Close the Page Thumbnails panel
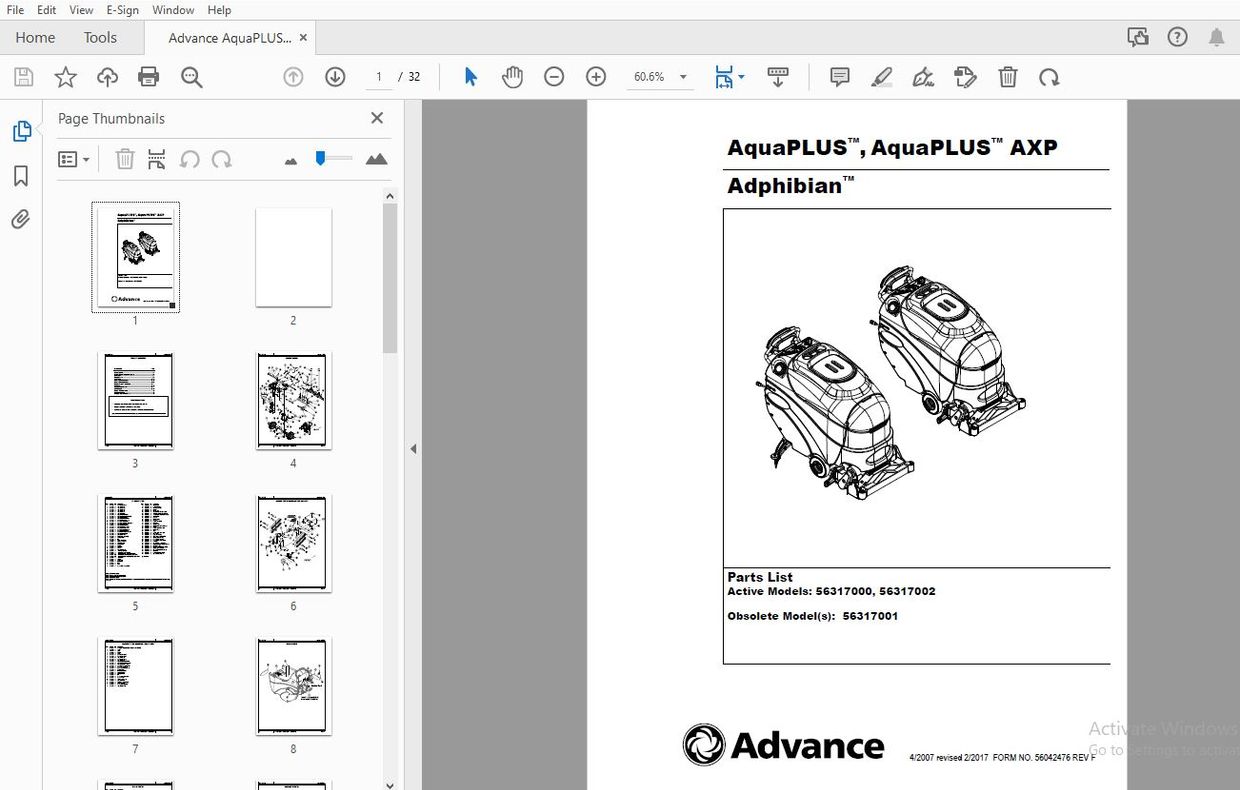The height and width of the screenshot is (790, 1240). (x=377, y=118)
